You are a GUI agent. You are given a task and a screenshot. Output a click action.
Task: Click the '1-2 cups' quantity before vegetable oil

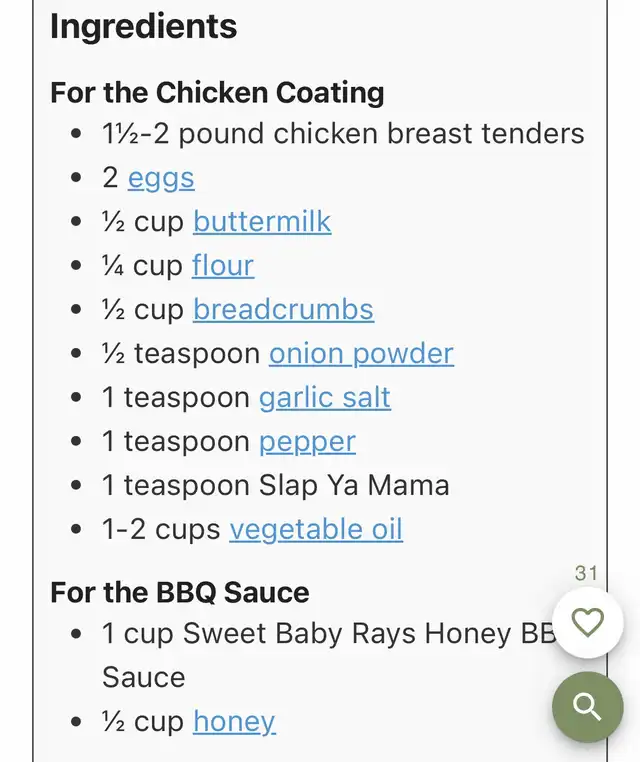click(161, 530)
